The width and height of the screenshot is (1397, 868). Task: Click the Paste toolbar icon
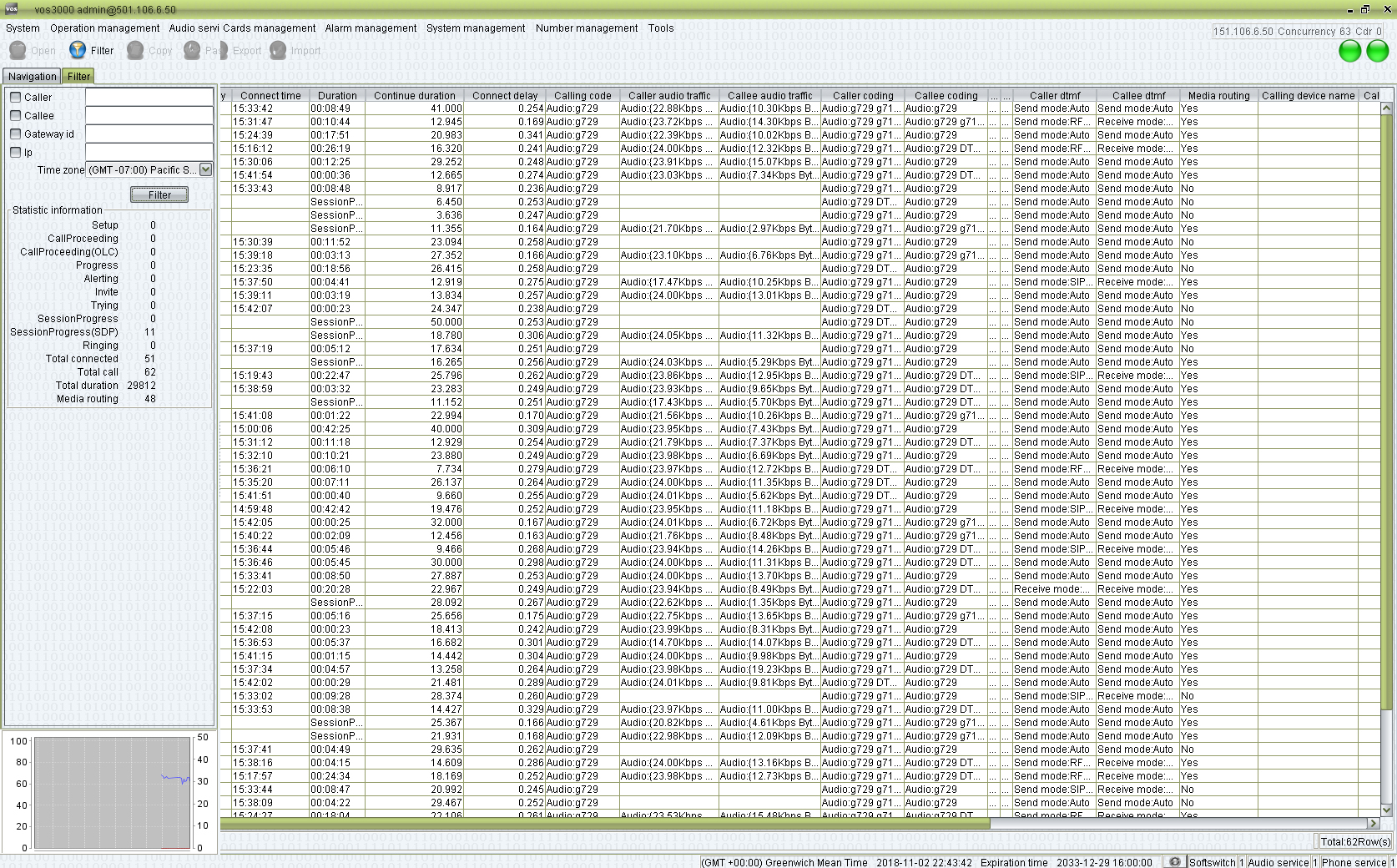pyautogui.click(x=190, y=50)
